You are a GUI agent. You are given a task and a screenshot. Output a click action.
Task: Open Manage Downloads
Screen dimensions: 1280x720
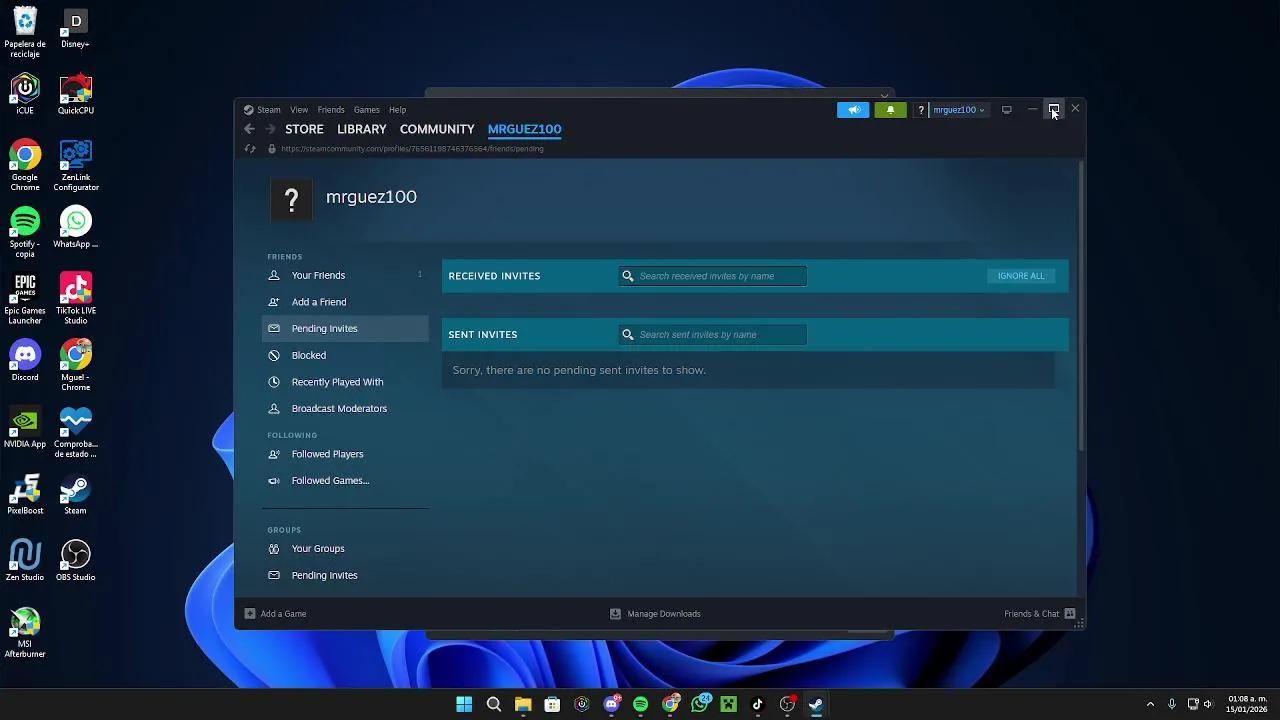655,614
